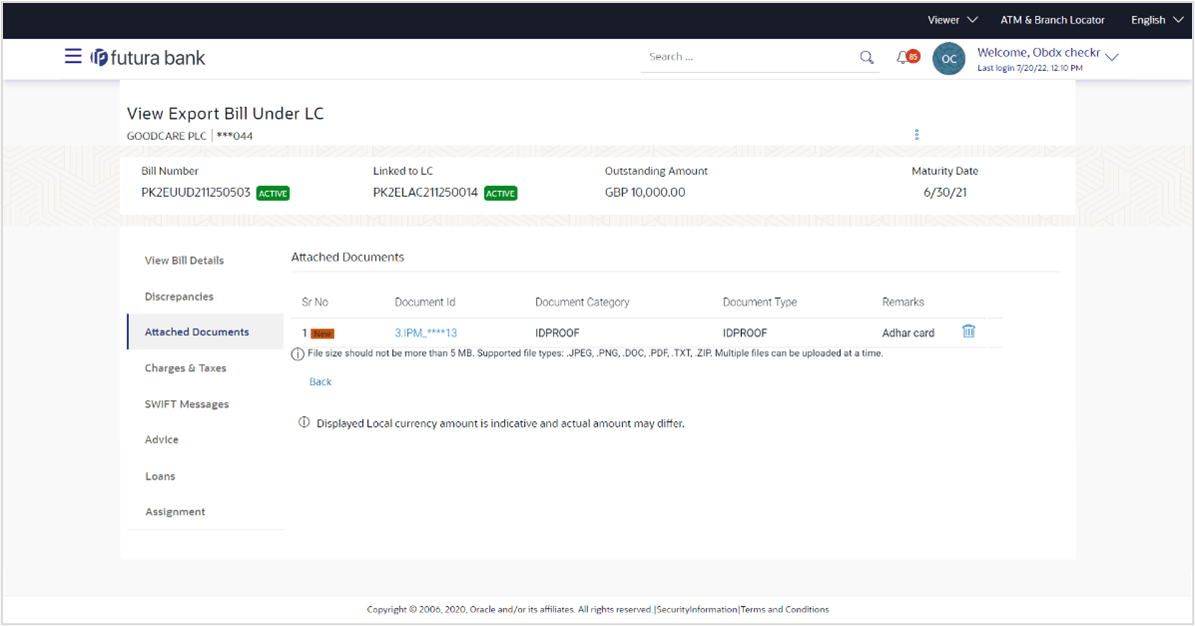Delete the Adhar card document row
The width and height of the screenshot is (1195, 626).
(x=969, y=332)
